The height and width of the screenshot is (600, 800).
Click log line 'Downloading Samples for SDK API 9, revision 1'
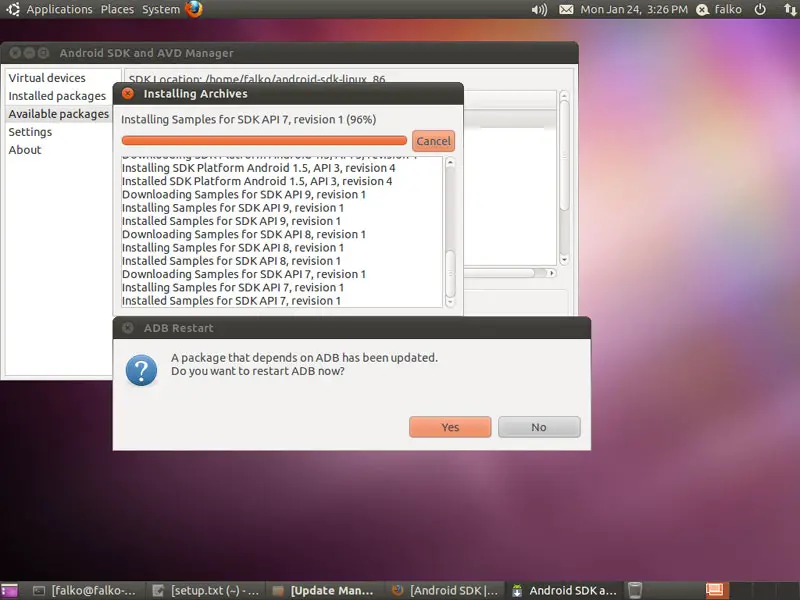[244, 194]
